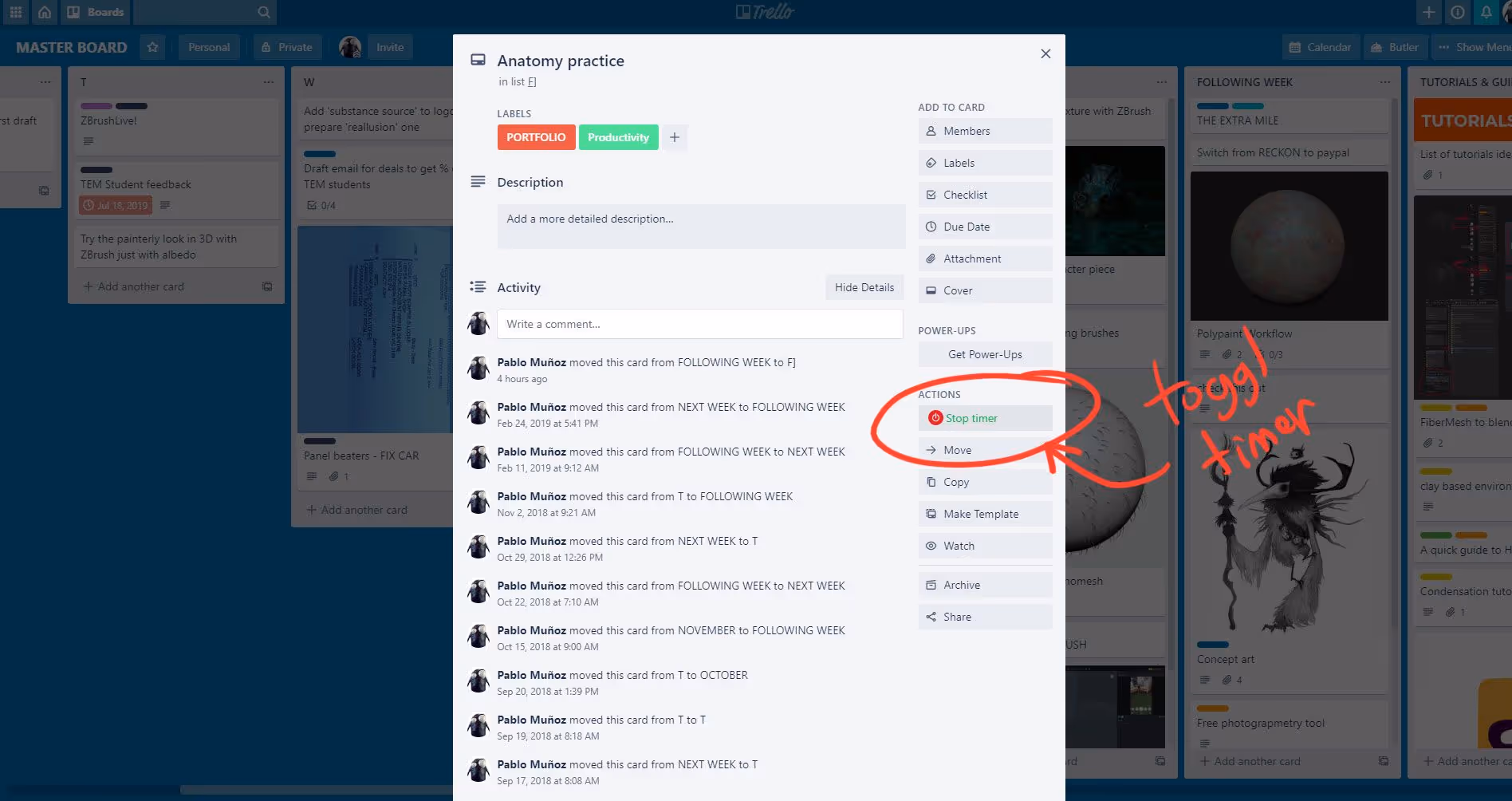1512x801 pixels.
Task: Open Members in Add to Card
Action: click(985, 131)
